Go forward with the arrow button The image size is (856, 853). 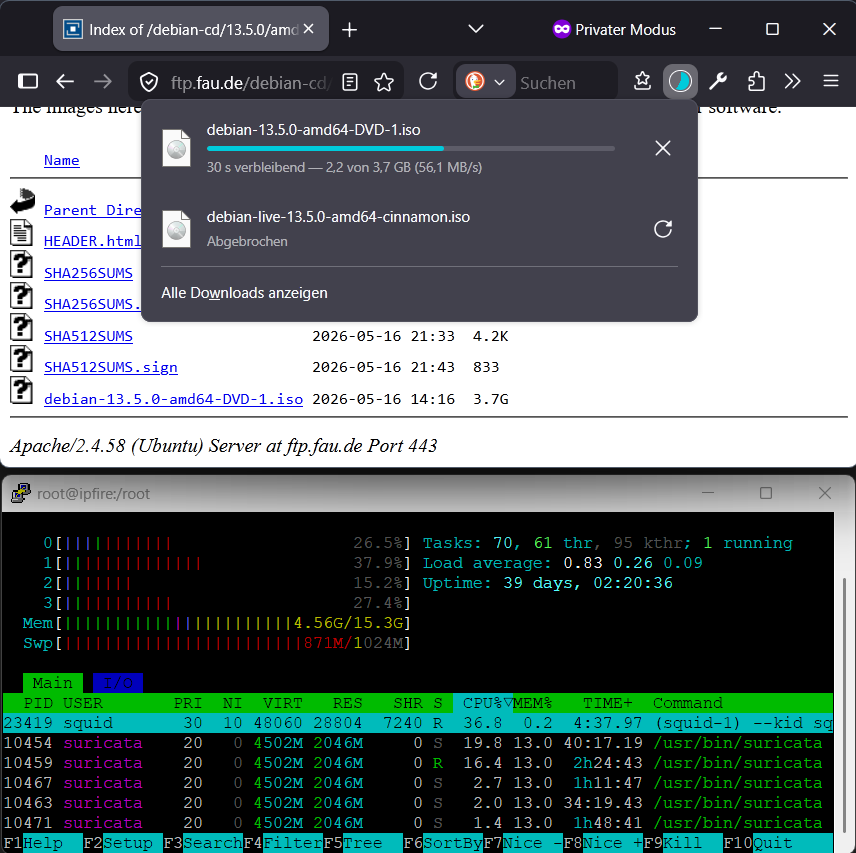click(103, 82)
